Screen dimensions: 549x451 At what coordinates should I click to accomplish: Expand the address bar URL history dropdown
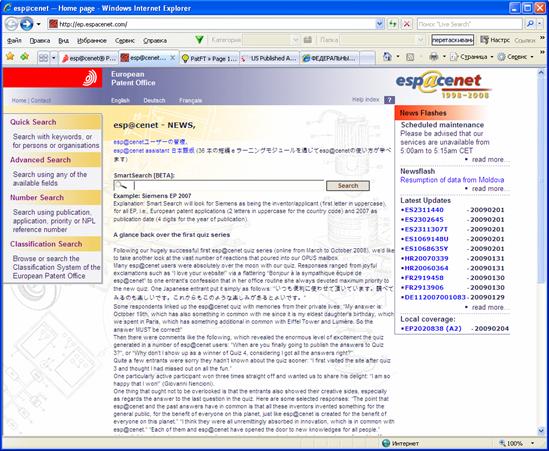coord(380,24)
